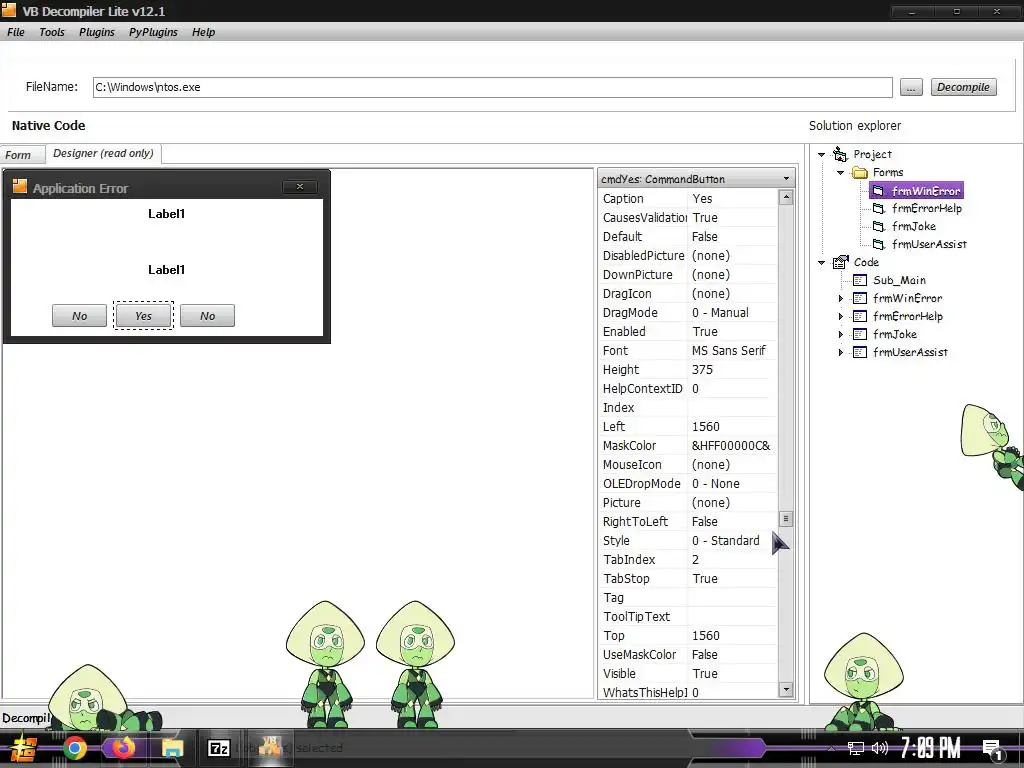Close the Application Error form preview
This screenshot has width=1024, height=768.
click(x=300, y=187)
